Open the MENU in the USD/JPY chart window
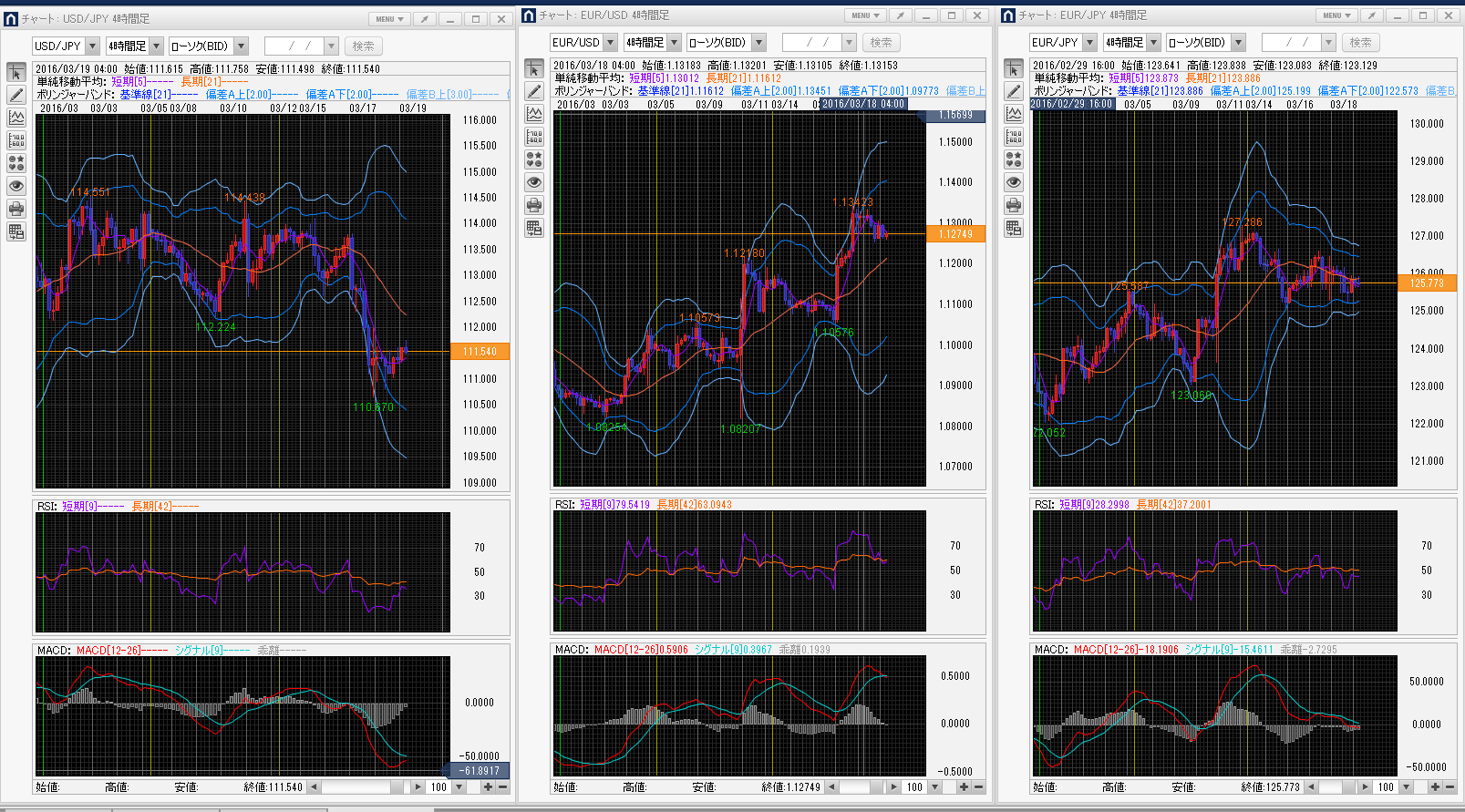The height and width of the screenshot is (812, 1465). [x=389, y=19]
